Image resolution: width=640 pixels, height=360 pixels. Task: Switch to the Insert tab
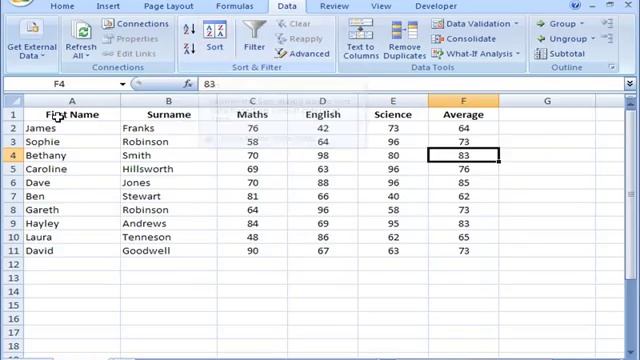click(108, 6)
